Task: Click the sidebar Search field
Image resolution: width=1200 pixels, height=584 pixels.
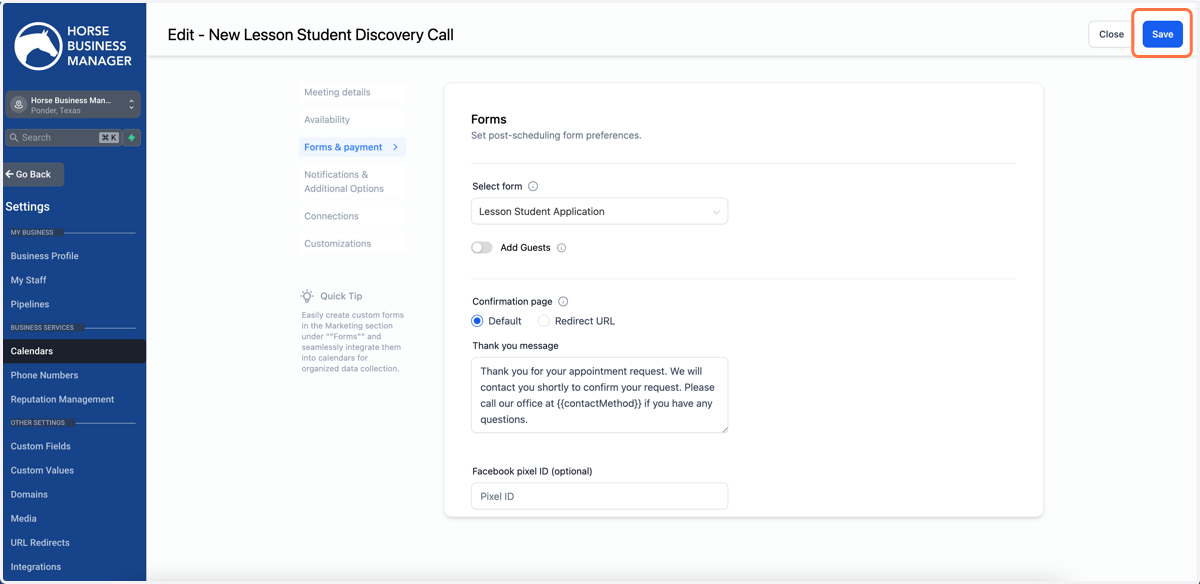Action: click(63, 138)
